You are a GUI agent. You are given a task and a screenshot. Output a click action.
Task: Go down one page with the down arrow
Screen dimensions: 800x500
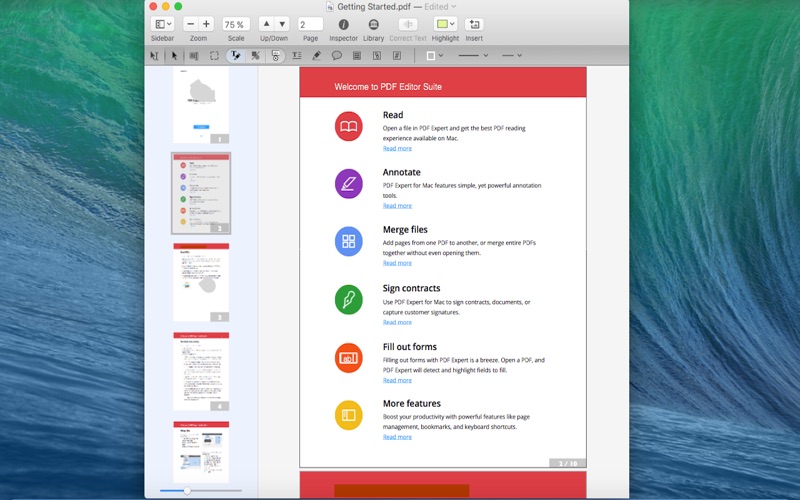(x=282, y=24)
